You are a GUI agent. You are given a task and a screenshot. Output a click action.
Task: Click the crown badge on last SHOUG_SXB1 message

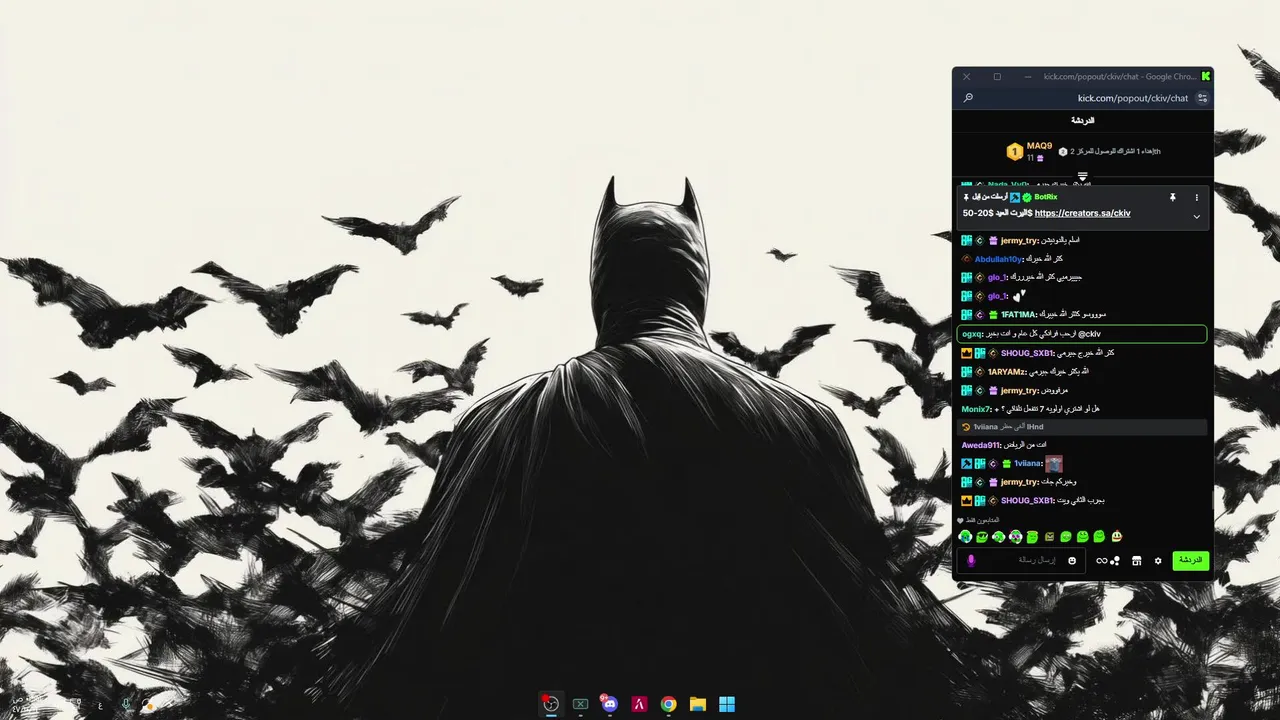pyautogui.click(x=967, y=501)
